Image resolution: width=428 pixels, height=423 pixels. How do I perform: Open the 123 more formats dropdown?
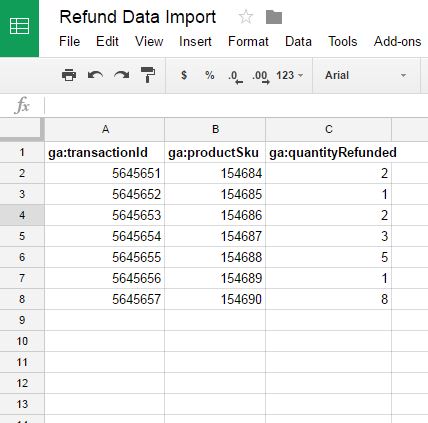pyautogui.click(x=289, y=75)
